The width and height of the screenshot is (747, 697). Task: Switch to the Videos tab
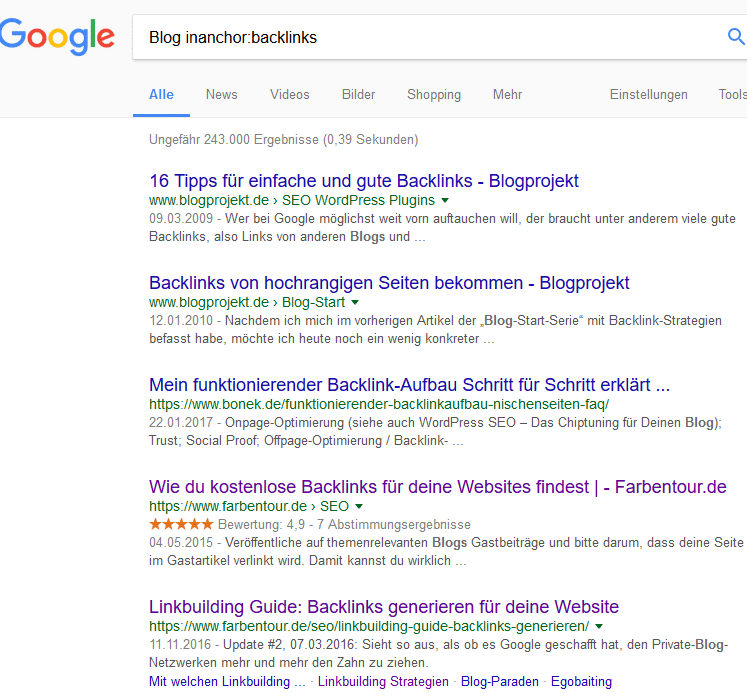click(290, 94)
